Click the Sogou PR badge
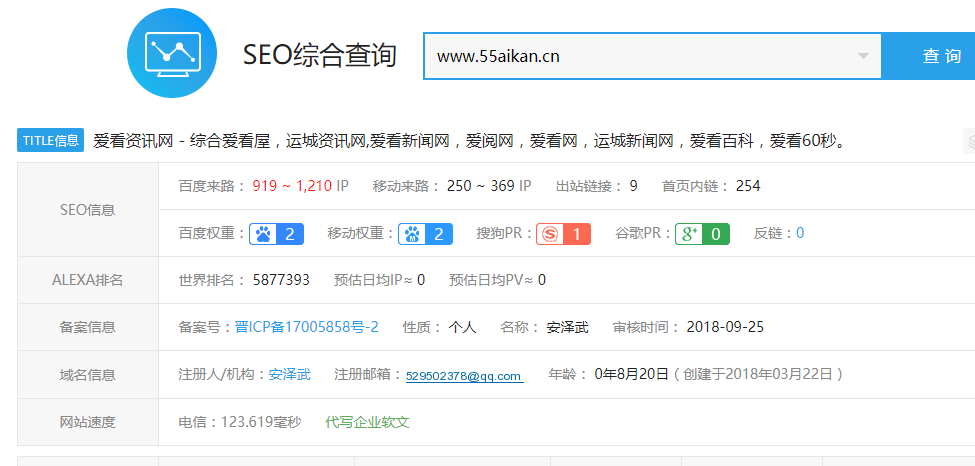 click(x=563, y=234)
